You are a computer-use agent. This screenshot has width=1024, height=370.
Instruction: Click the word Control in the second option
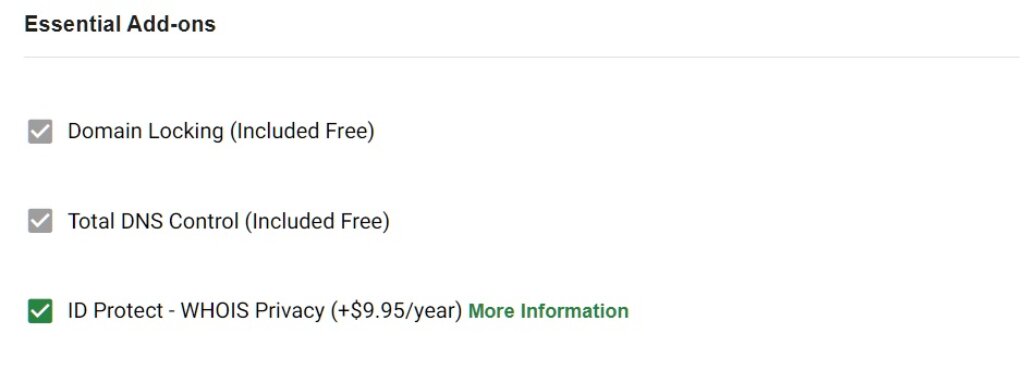coord(204,221)
